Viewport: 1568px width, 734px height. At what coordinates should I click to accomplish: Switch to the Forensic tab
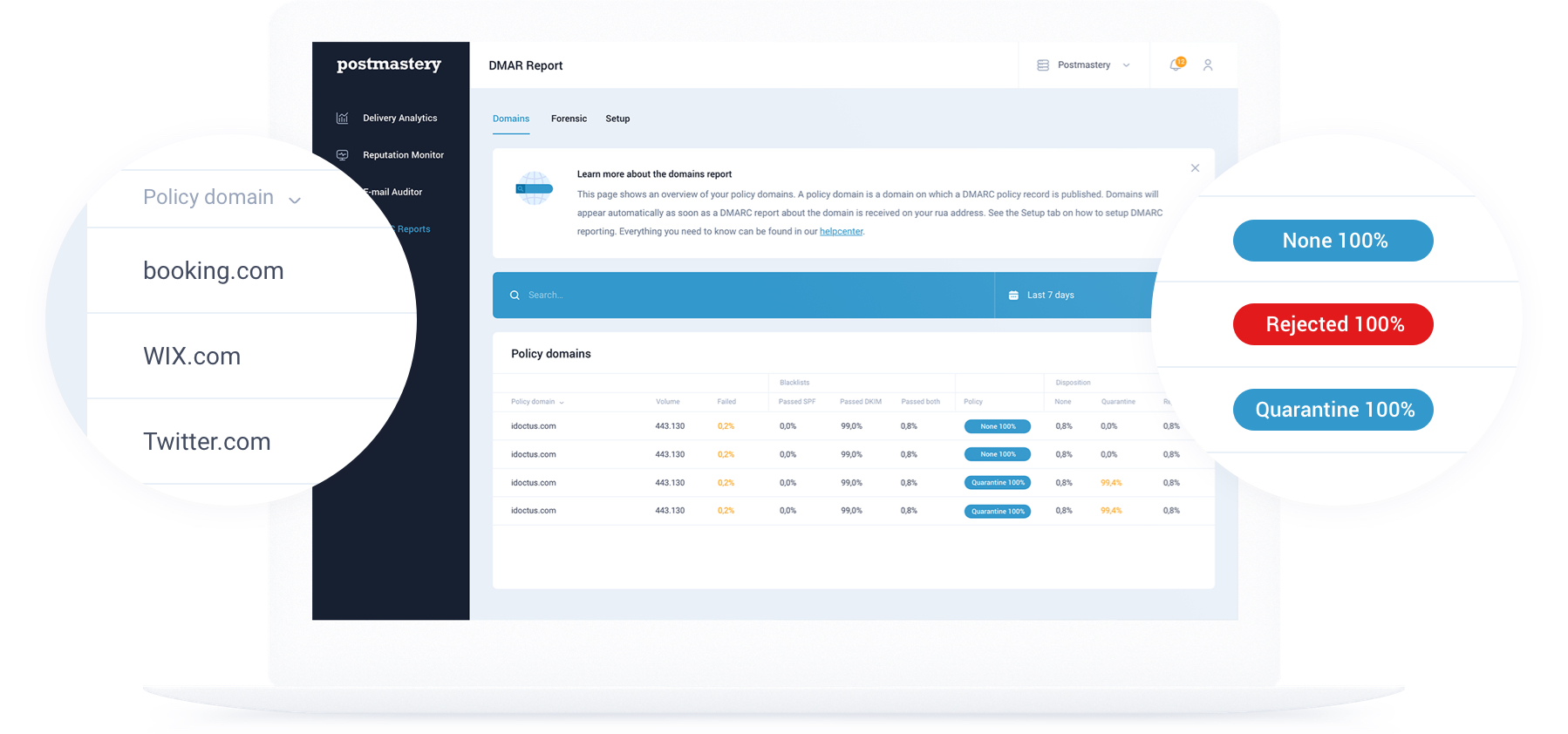569,119
